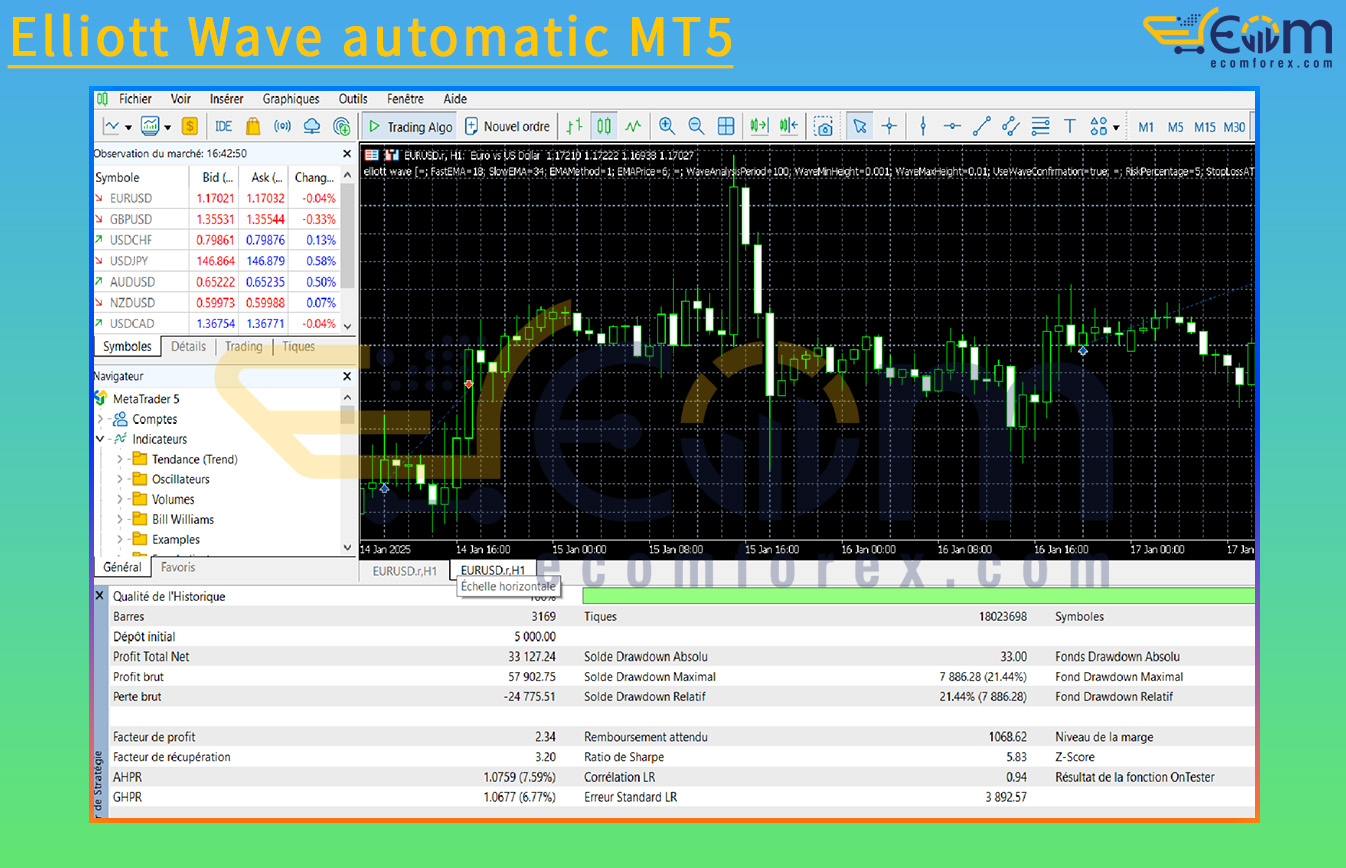
Task: Click the gold dollar sign icon
Action: tap(190, 127)
